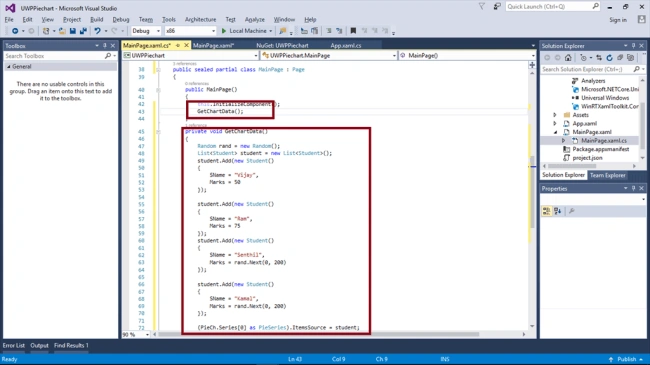The height and width of the screenshot is (365, 650).
Task: Toggle the bookmark icon in toolbar
Action: [x=353, y=31]
